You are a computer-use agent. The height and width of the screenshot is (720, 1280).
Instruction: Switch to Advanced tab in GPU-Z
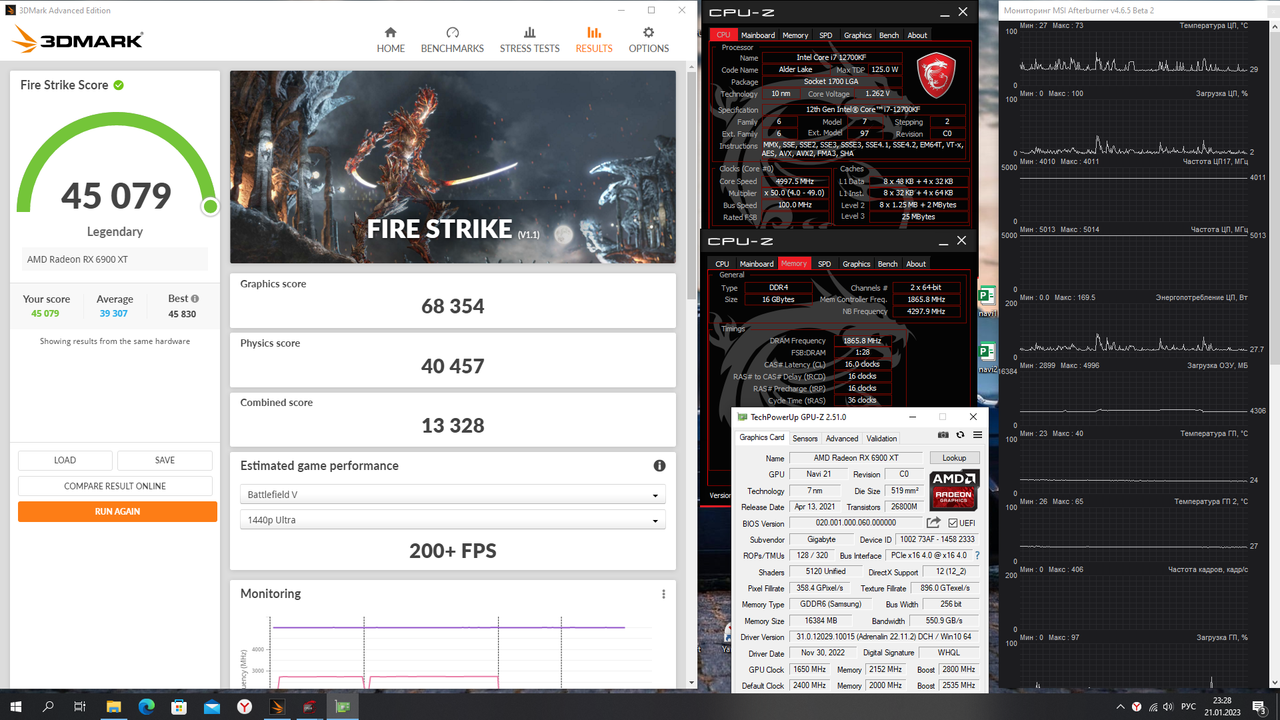pyautogui.click(x=841, y=438)
